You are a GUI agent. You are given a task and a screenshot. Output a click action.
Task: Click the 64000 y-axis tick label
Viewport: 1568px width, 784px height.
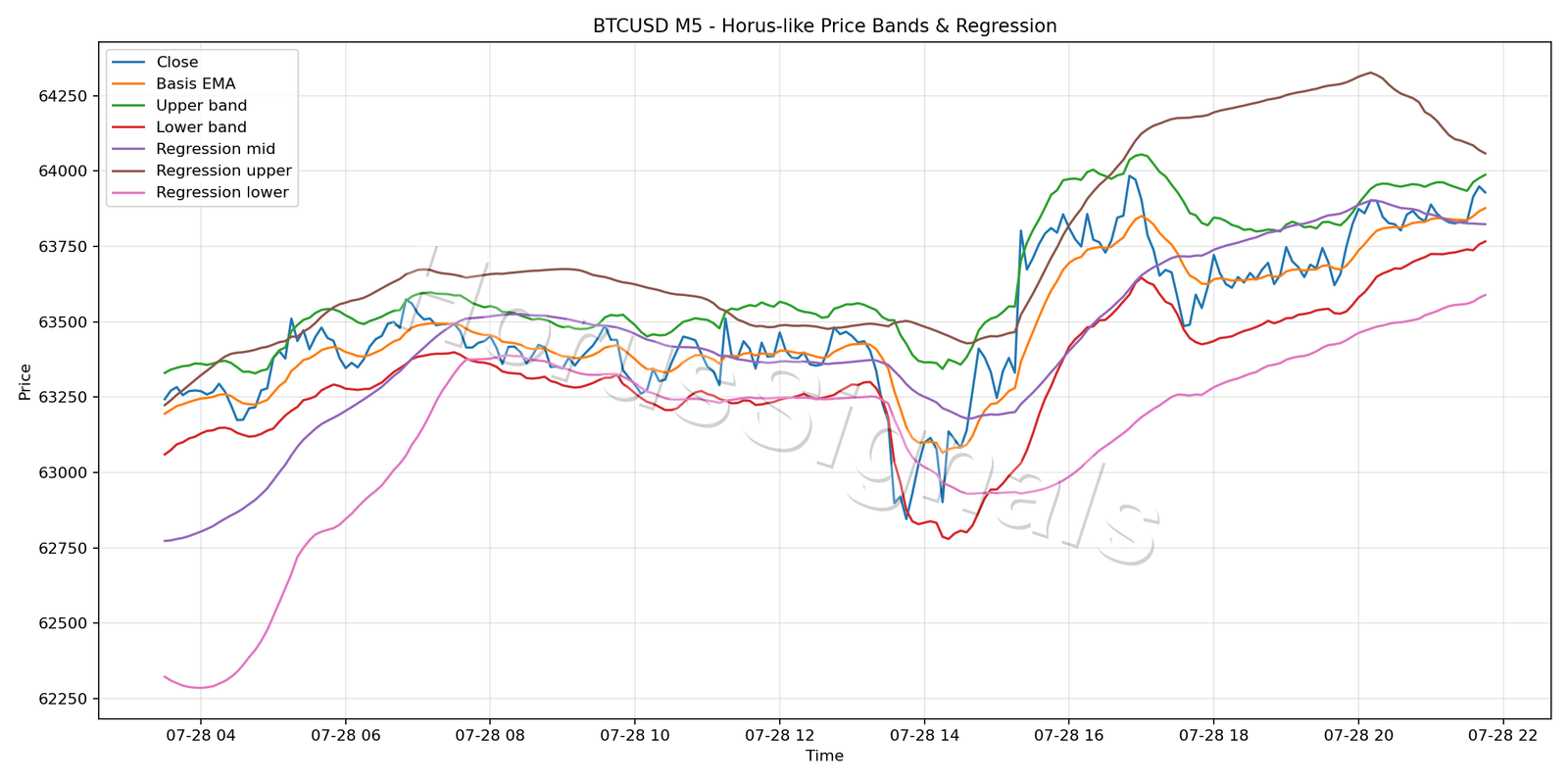65,171
